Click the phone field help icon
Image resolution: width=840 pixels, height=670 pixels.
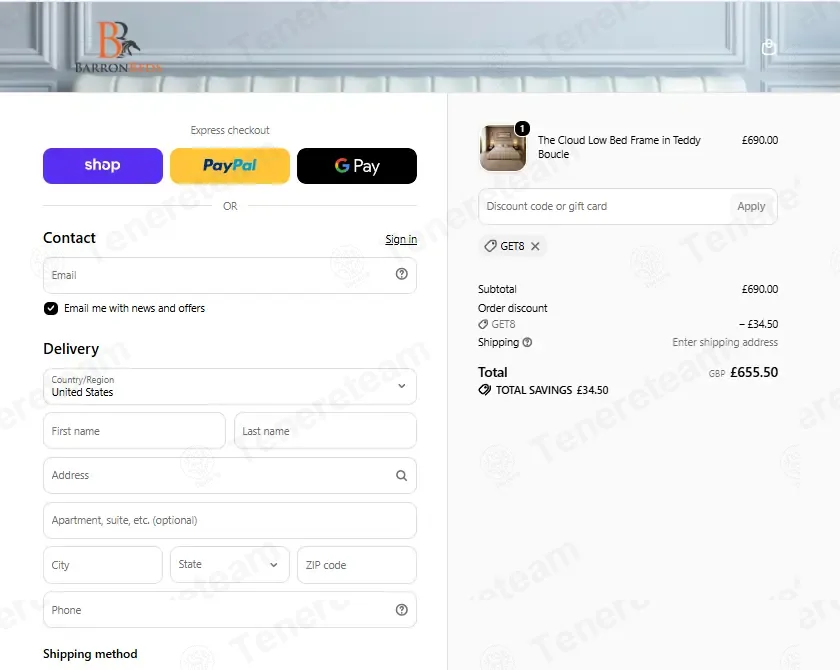[401, 609]
